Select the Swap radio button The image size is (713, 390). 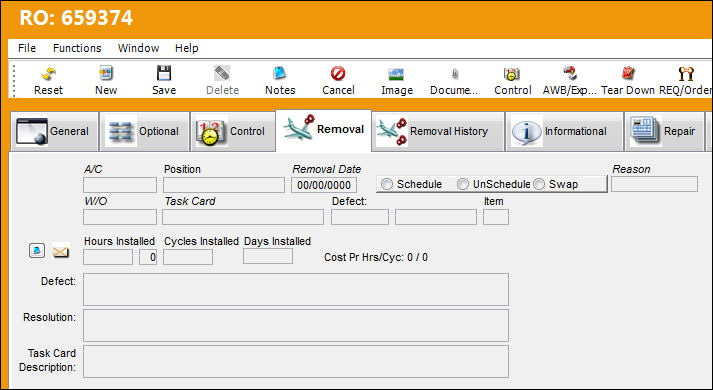539,184
